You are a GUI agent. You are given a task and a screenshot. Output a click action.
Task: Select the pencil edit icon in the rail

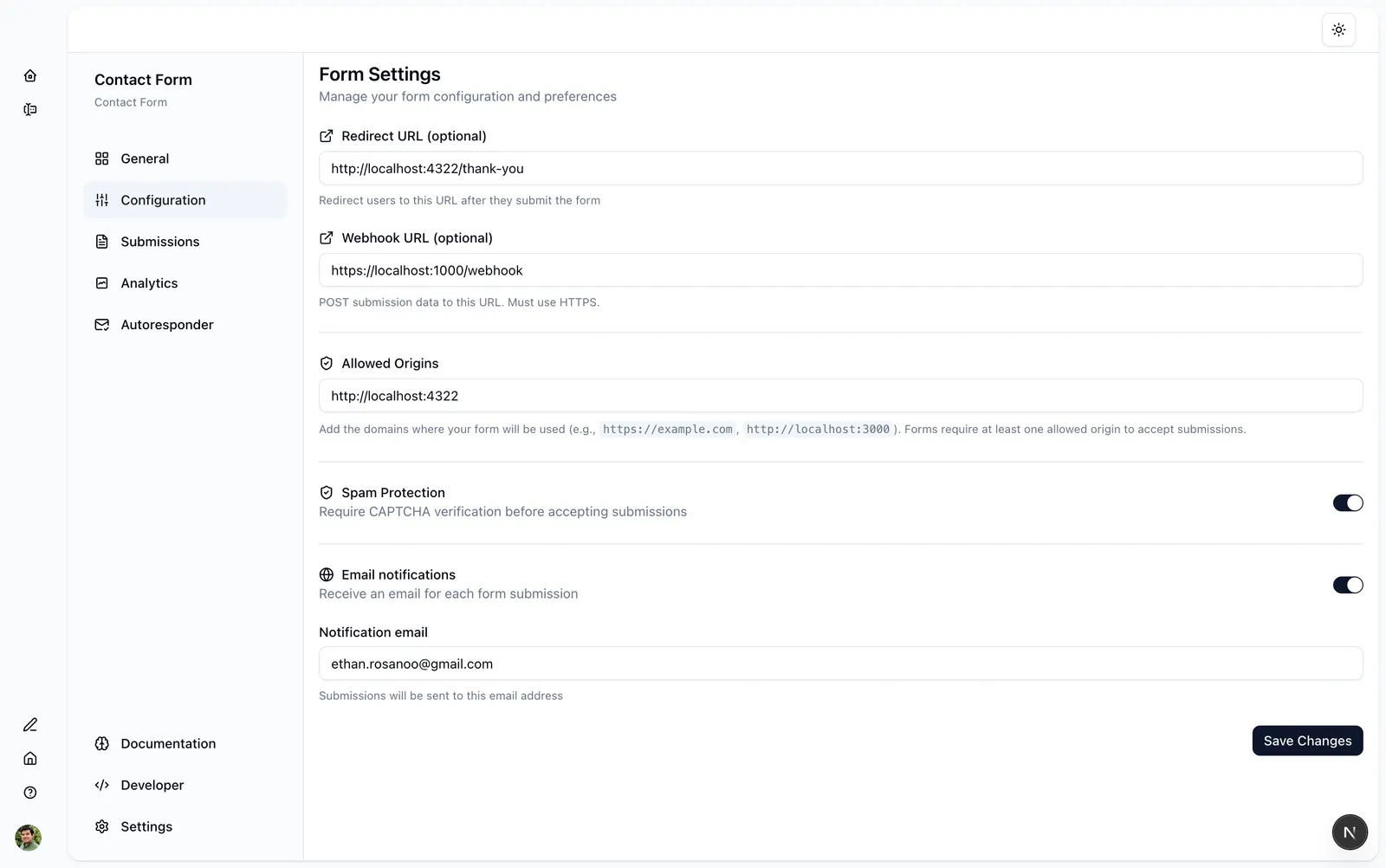click(x=30, y=724)
